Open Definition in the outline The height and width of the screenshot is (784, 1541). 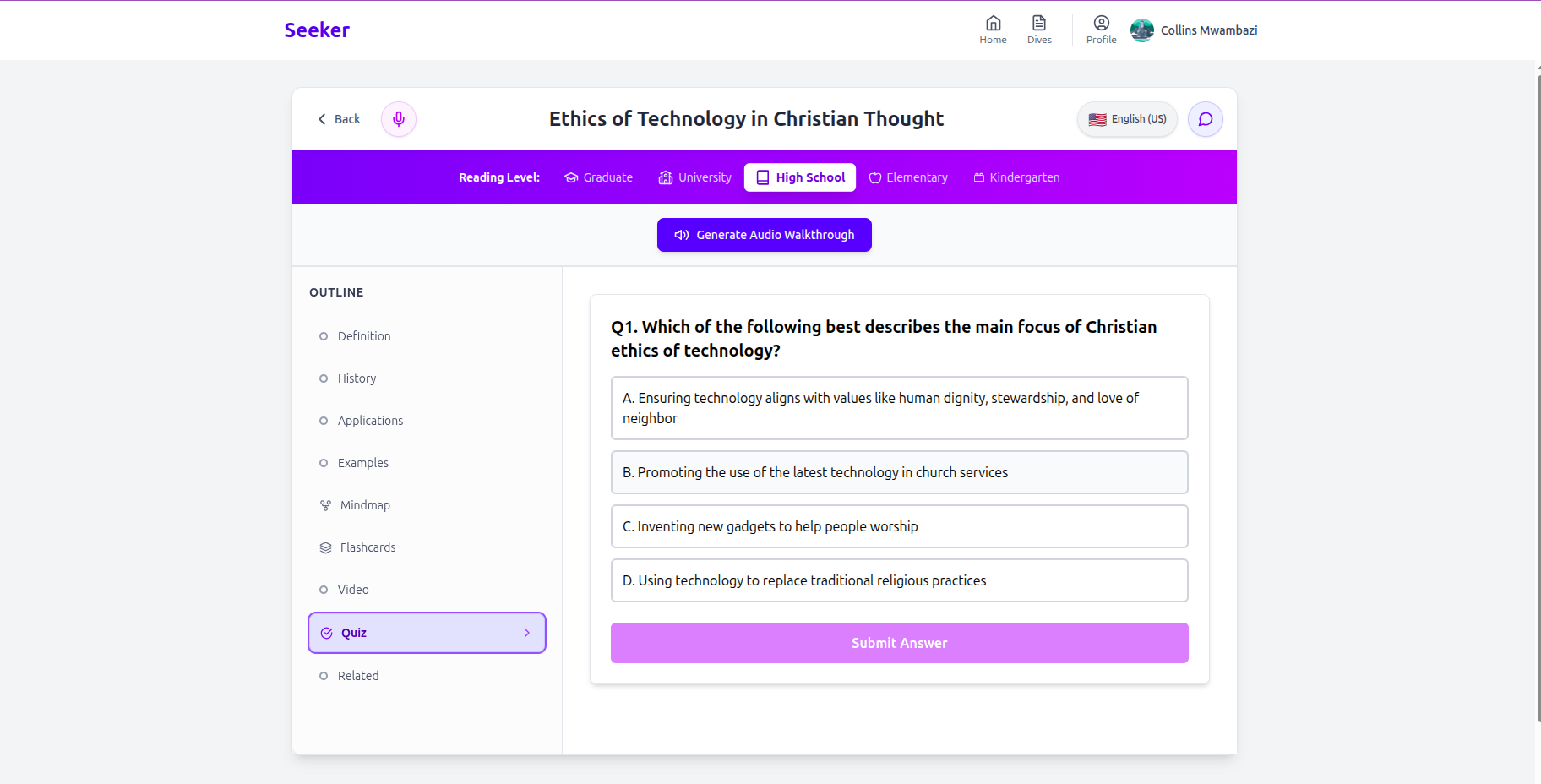[427, 336]
